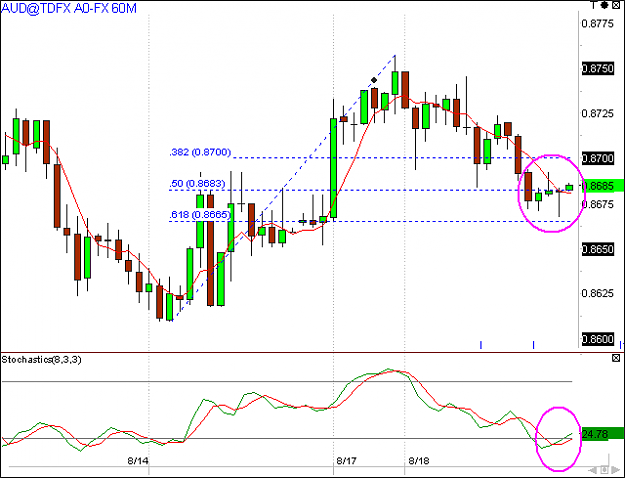The image size is (625, 478).
Task: Click the 0.8775 price axis label
Action: coord(597,24)
